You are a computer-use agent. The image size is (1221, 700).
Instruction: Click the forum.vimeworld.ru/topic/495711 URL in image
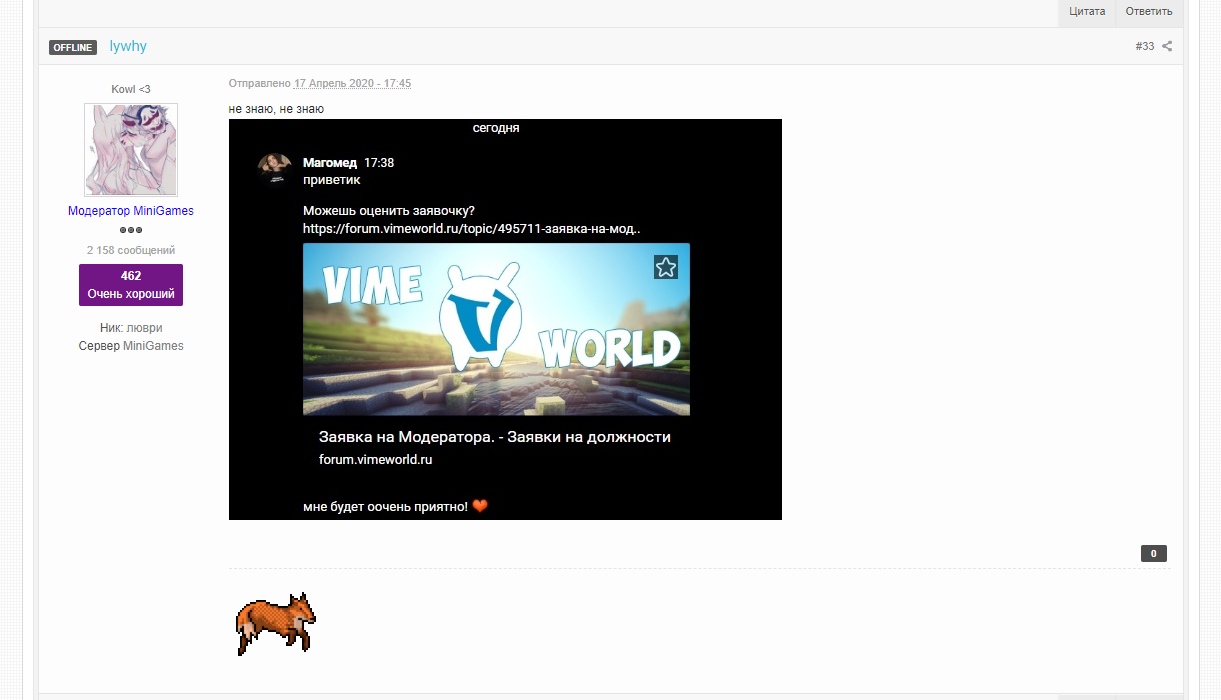click(x=472, y=229)
